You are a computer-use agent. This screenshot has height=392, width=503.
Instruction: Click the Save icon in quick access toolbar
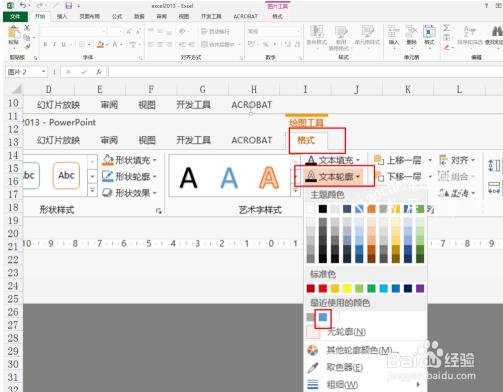click(x=69, y=5)
